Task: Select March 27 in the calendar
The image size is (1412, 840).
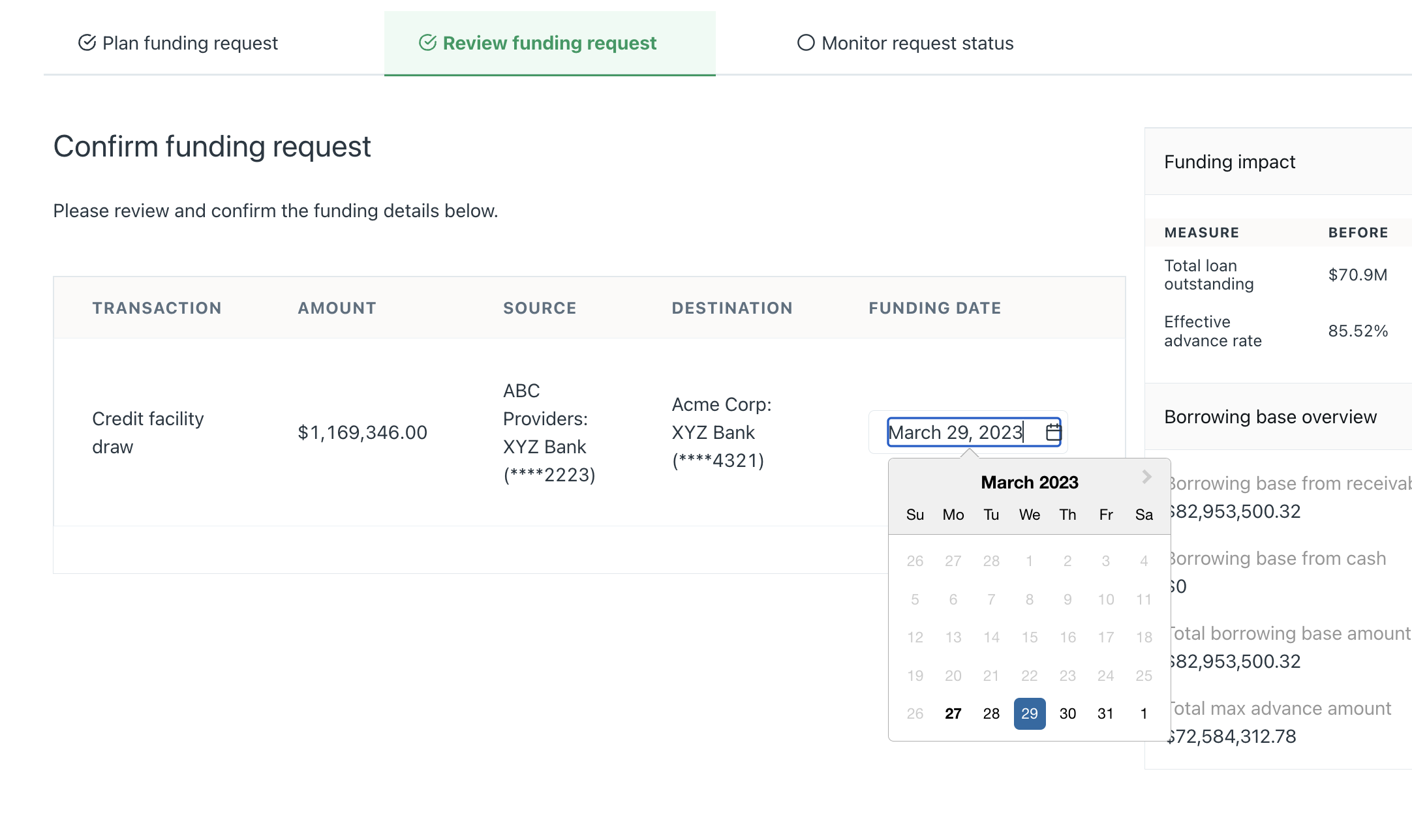Action: [x=953, y=713]
